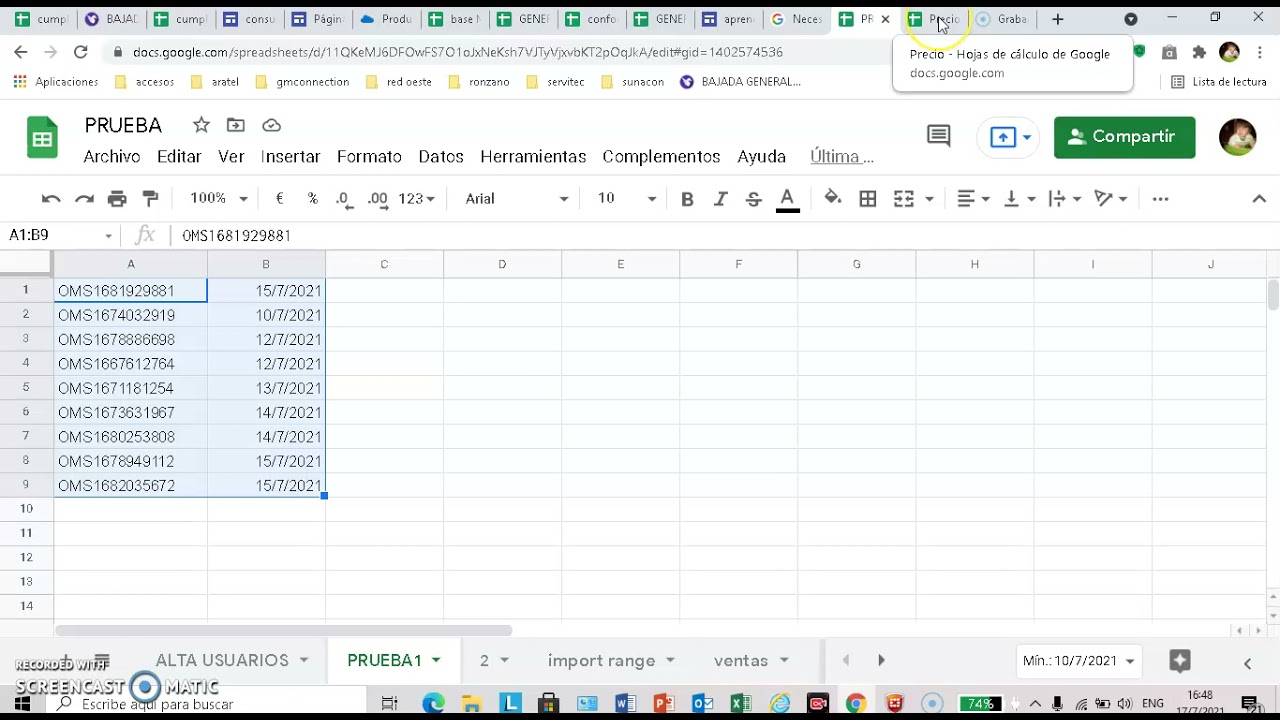Toggle italic formatting
Screen dimensions: 1280x720
coord(720,199)
